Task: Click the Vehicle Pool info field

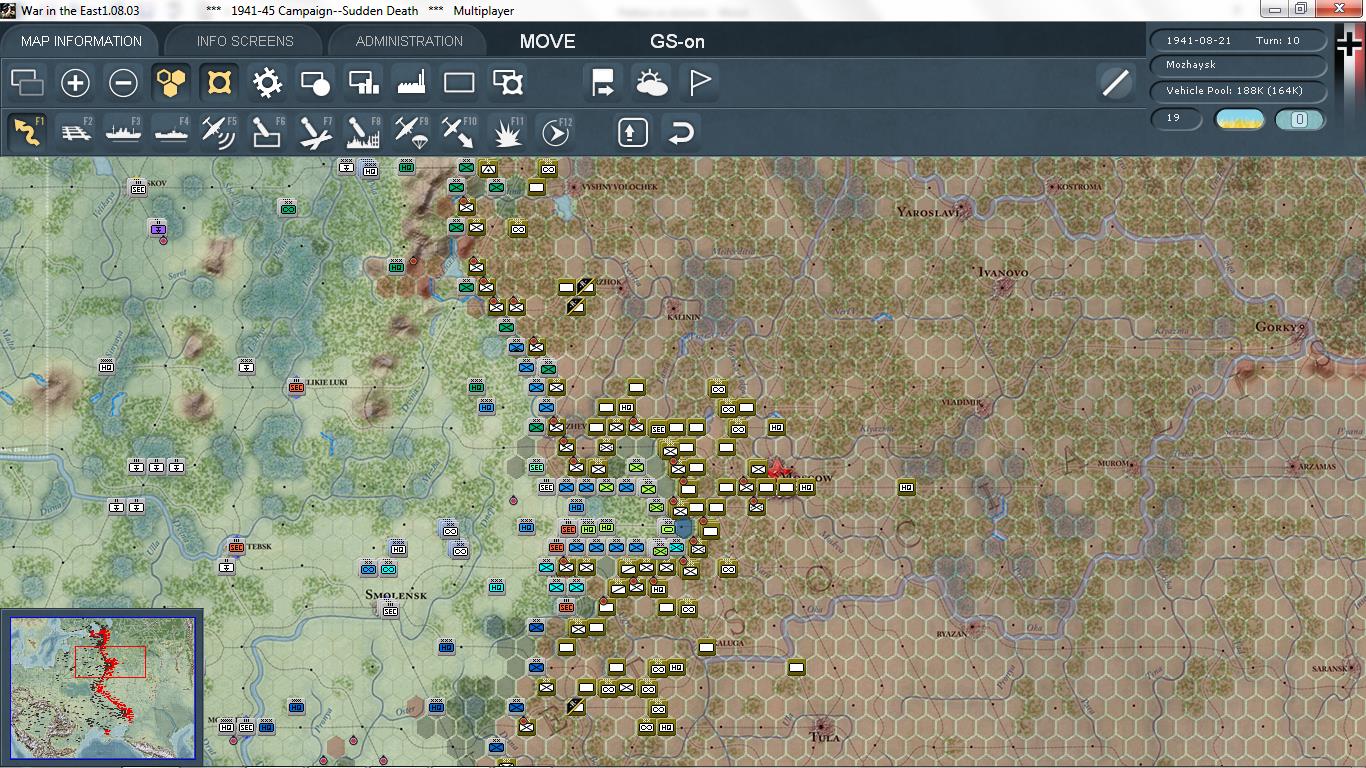Action: click(x=1239, y=91)
